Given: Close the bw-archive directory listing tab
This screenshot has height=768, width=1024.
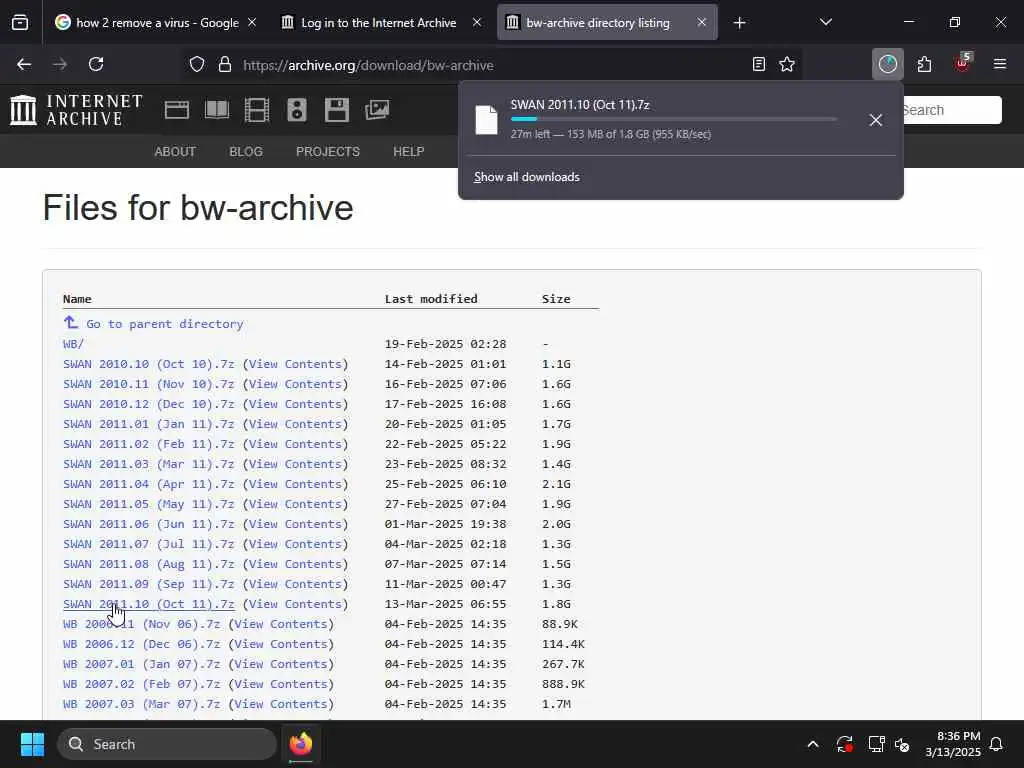Looking at the screenshot, I should click(x=701, y=23).
